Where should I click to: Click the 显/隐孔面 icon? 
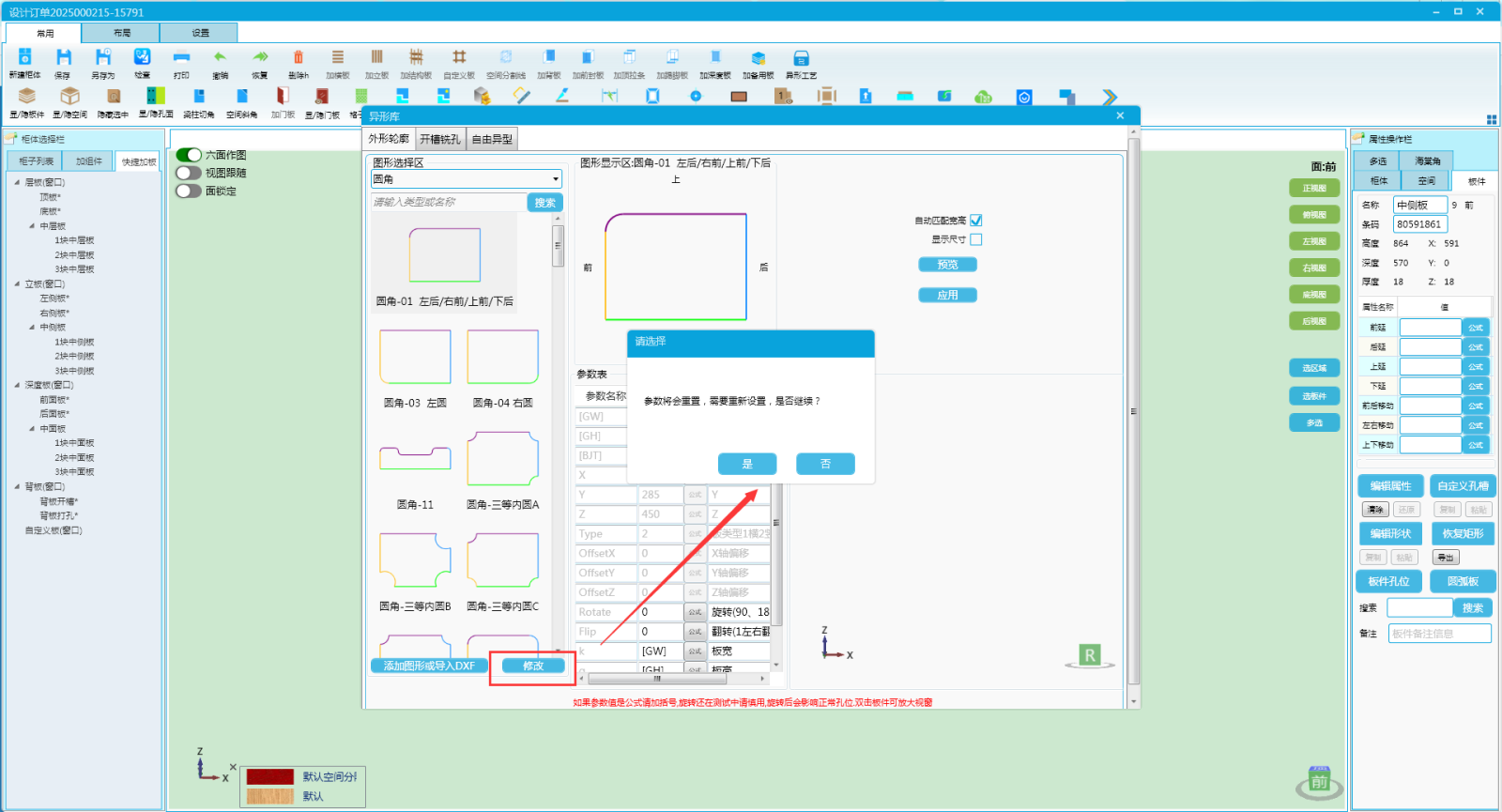pyautogui.click(x=156, y=98)
